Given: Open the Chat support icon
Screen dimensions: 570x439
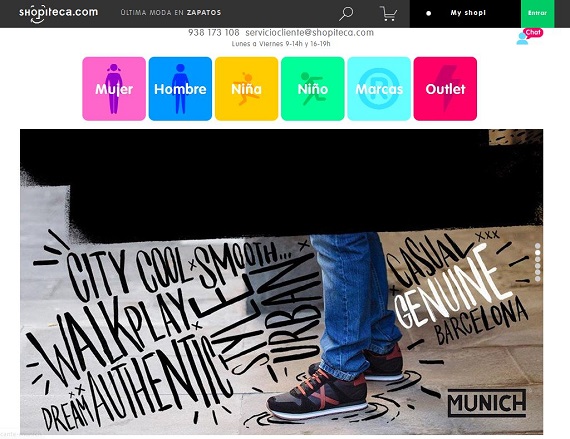Looking at the screenshot, I should coord(529,36).
